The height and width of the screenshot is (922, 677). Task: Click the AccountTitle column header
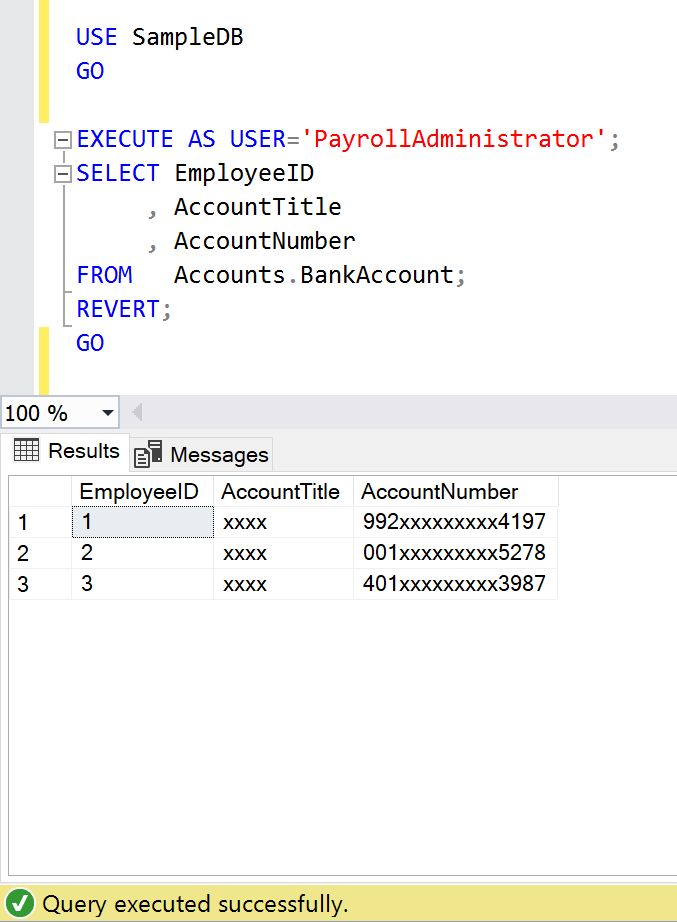pyautogui.click(x=281, y=492)
